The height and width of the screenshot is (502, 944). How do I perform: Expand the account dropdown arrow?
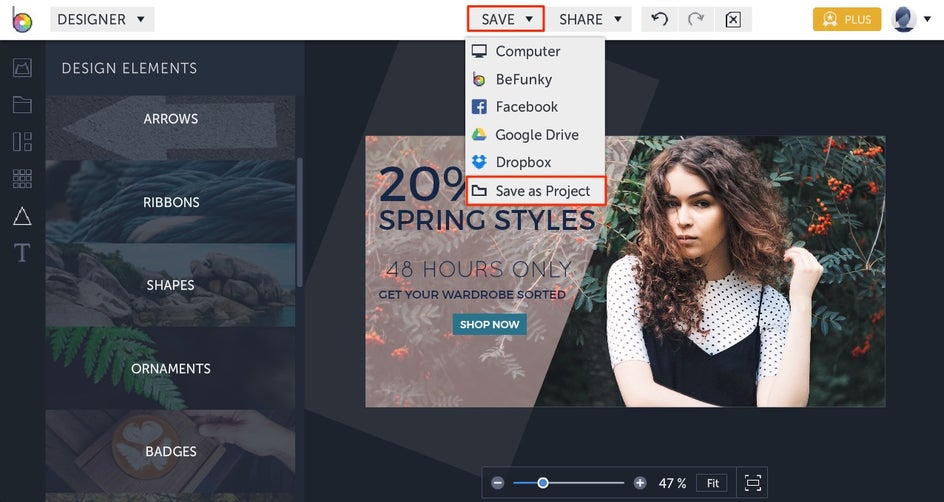tap(927, 20)
